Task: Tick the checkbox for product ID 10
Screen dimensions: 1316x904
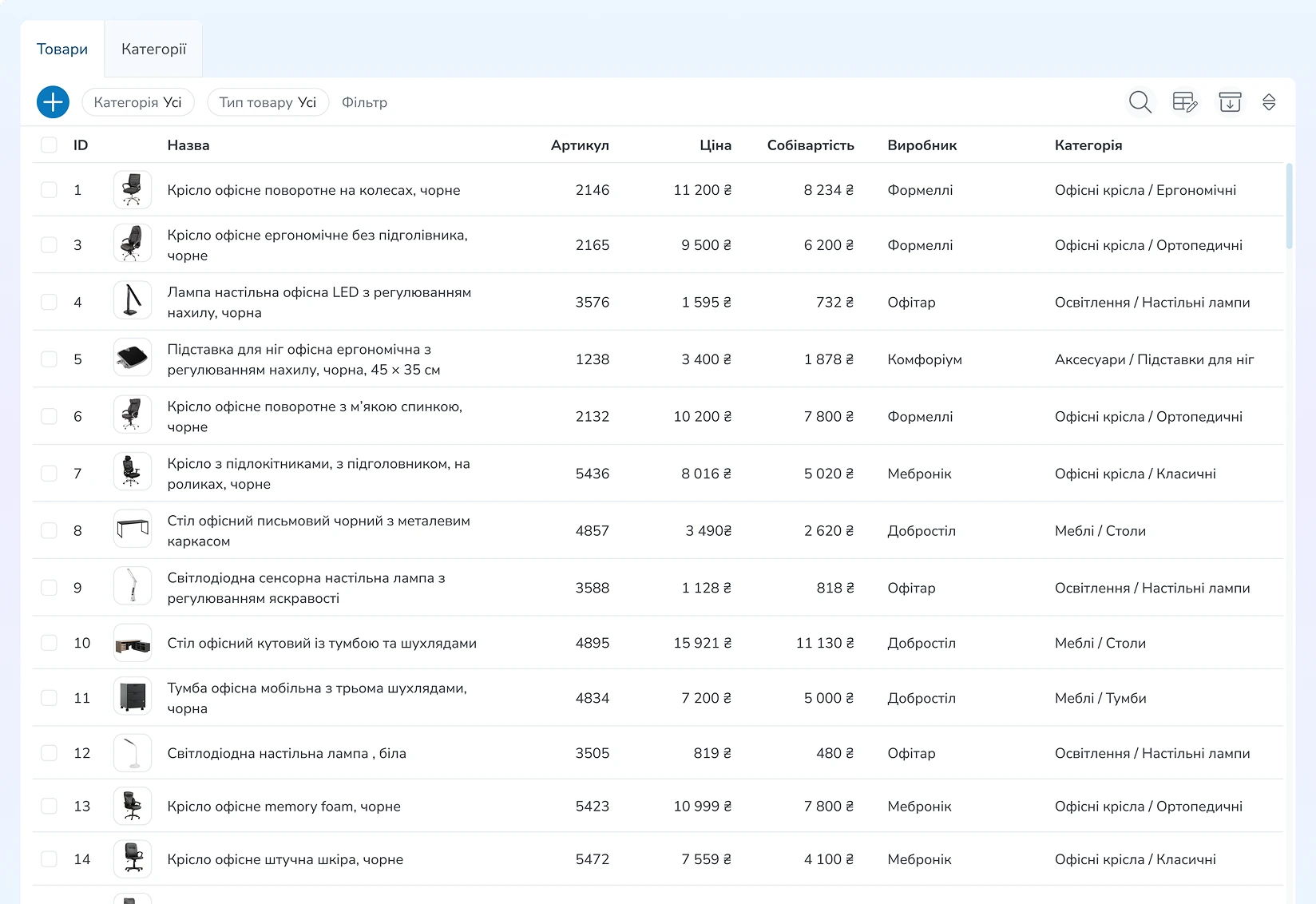Action: pos(49,643)
